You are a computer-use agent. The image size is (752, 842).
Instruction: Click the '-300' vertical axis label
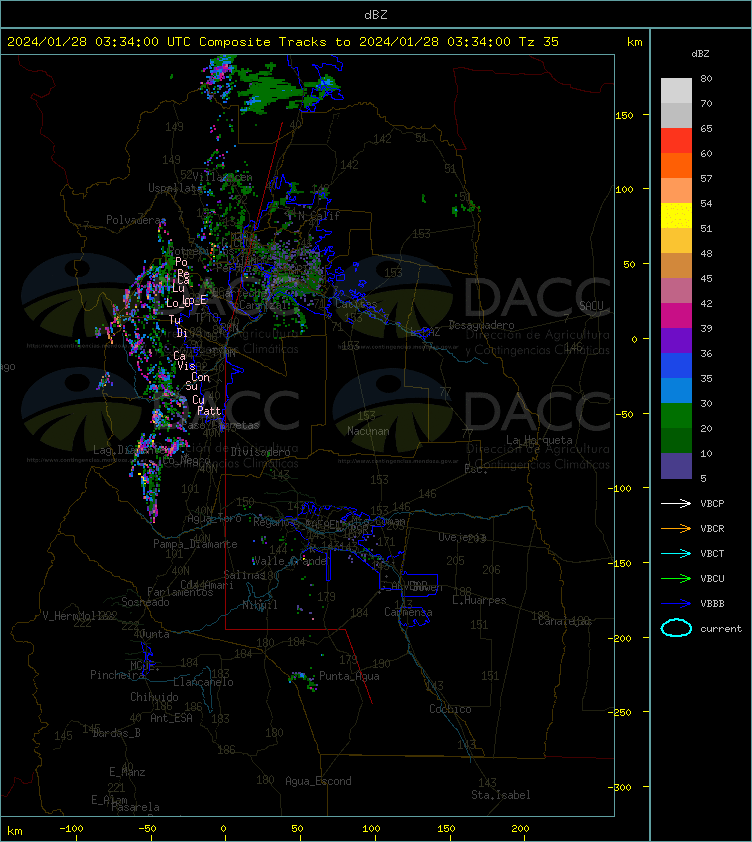[x=620, y=787]
